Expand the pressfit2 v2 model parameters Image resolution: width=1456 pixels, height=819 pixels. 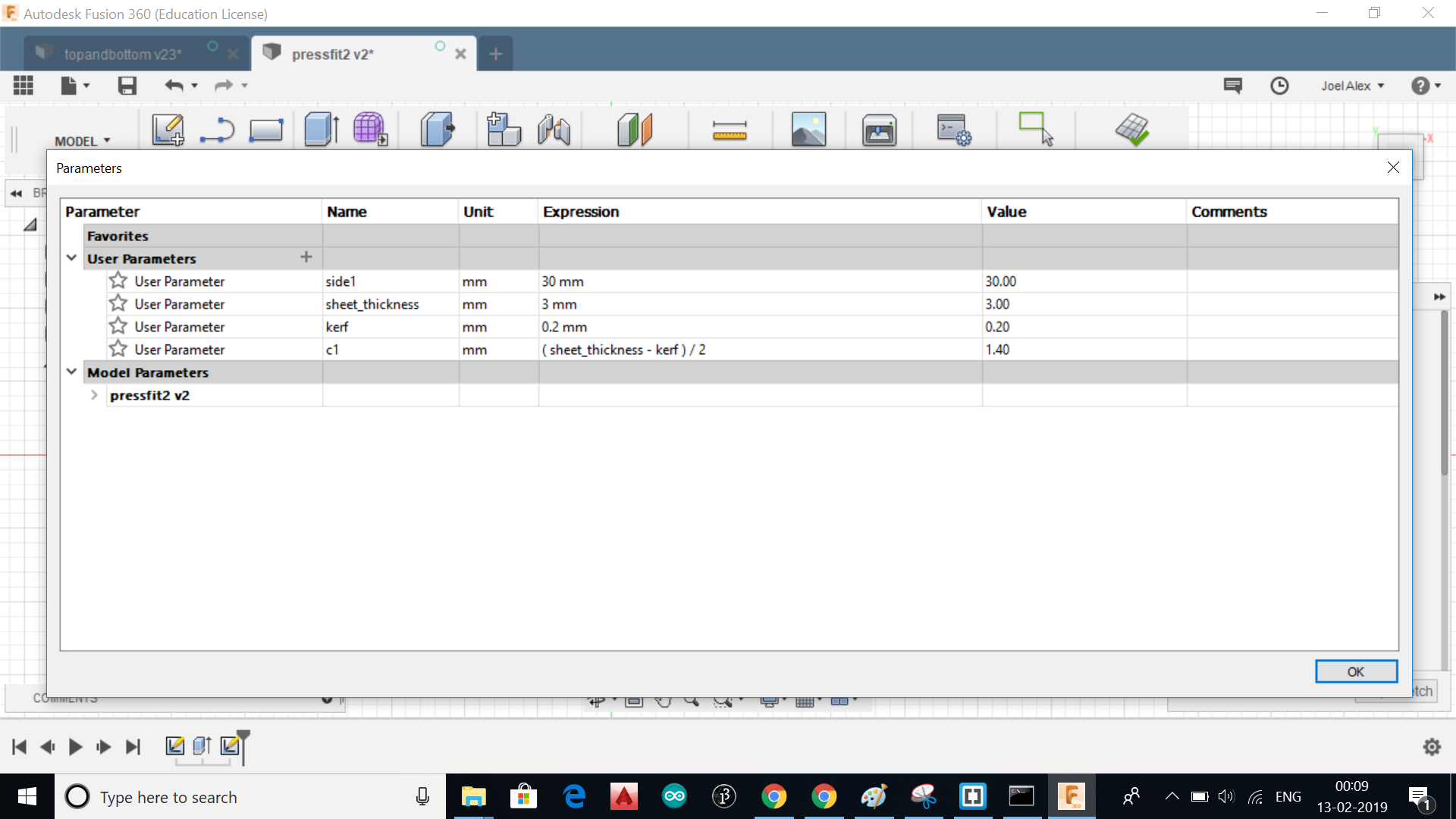click(94, 395)
